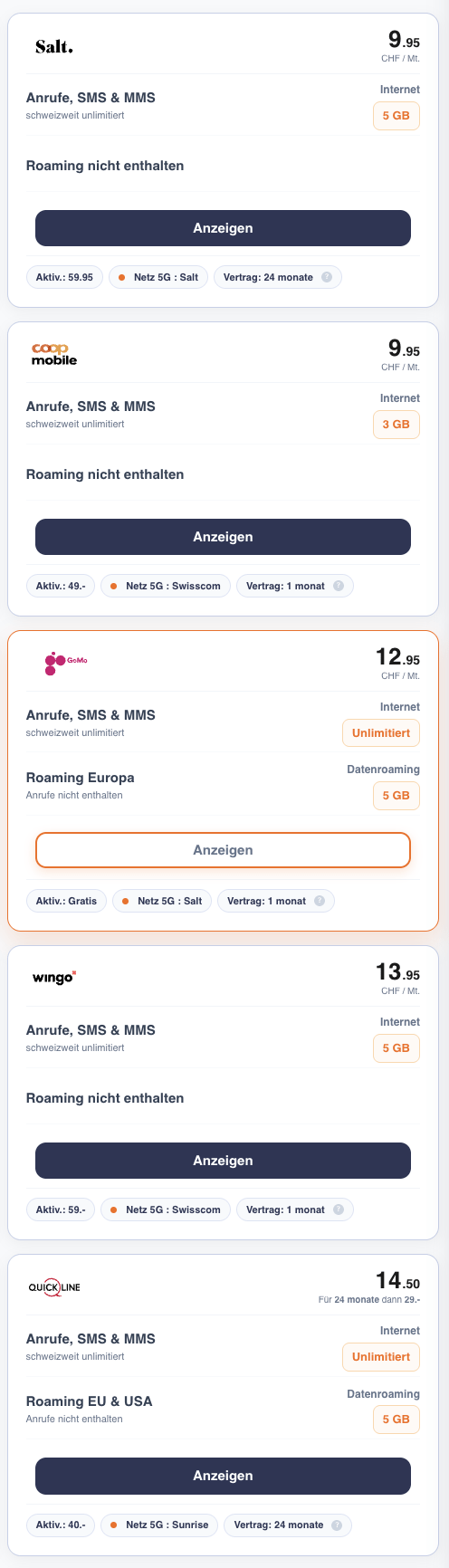Click the Aktiv.: Gratis tag on GoMo
Screen dimensions: 449x1568
click(67, 901)
